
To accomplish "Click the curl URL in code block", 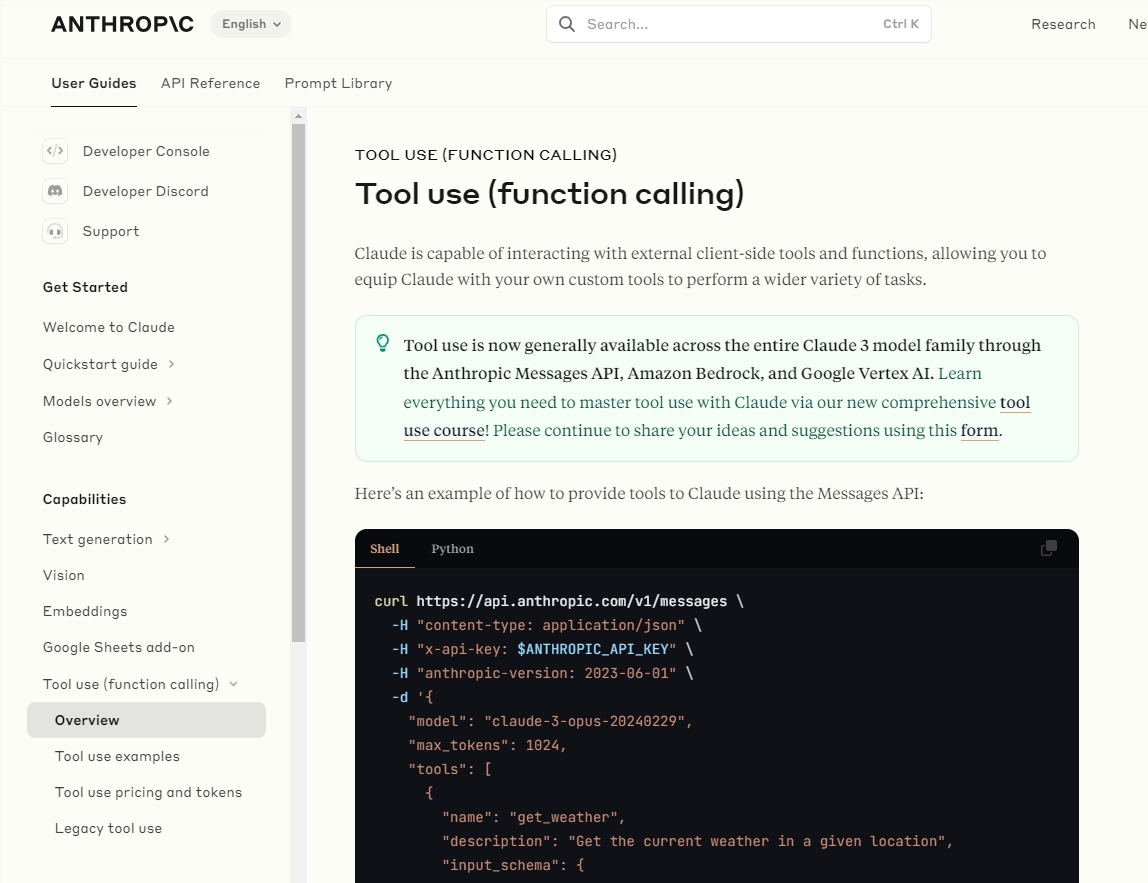I will click(x=571, y=601).
